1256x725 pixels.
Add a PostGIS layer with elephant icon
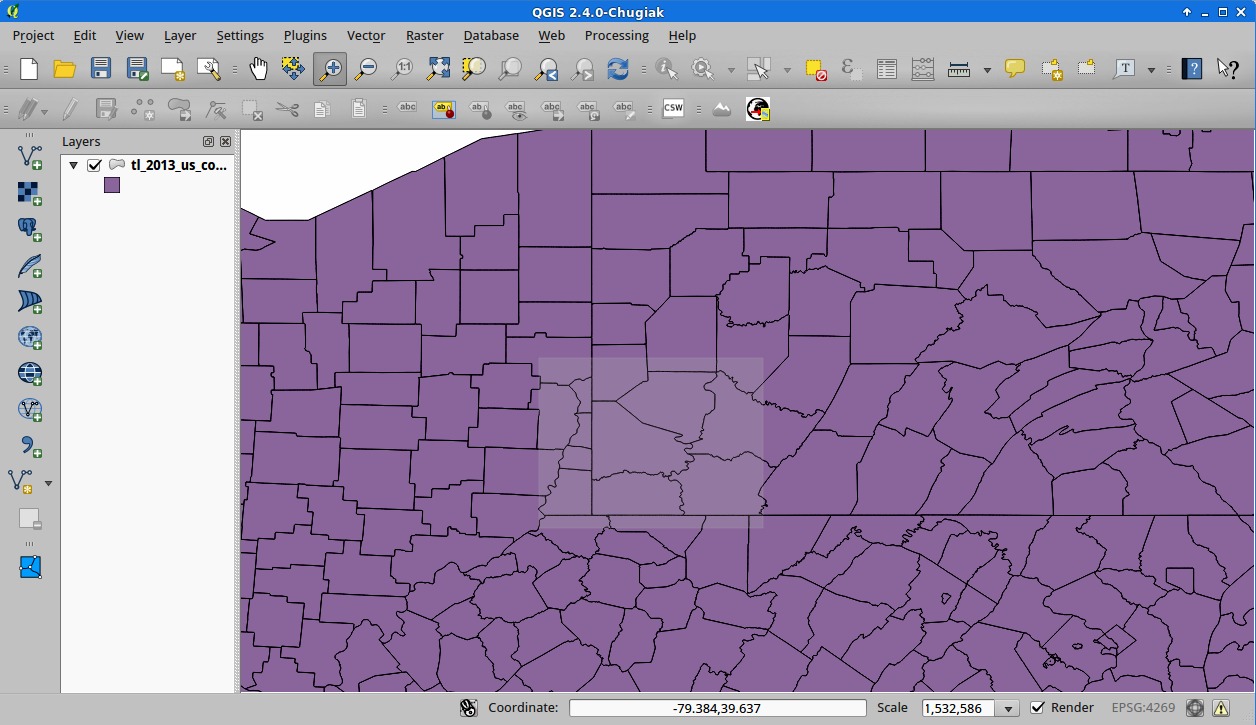coord(30,229)
